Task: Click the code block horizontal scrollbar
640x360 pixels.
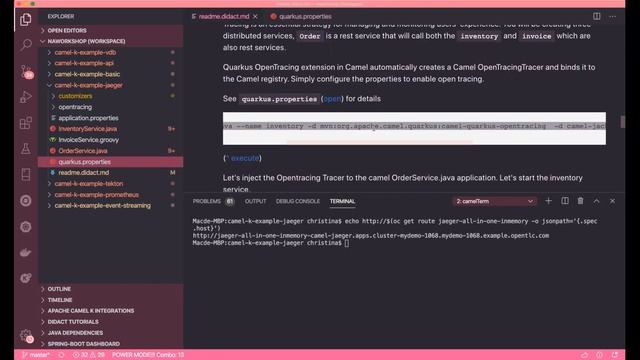Action: [x=380, y=143]
